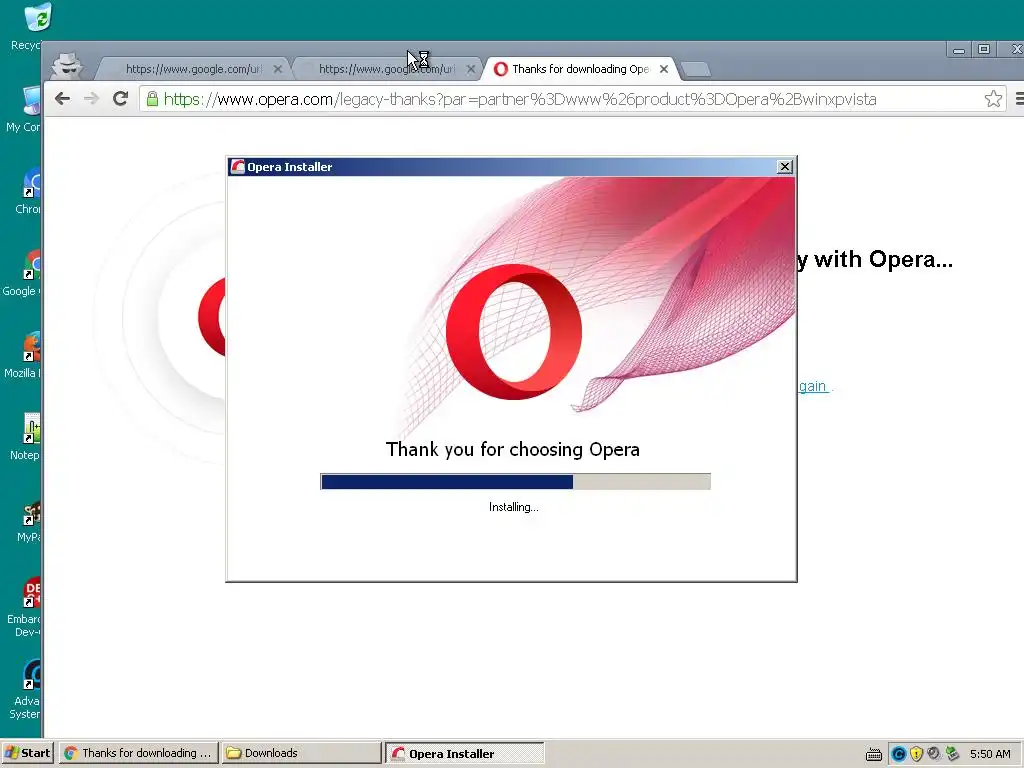Click the on-screen keyboard tray icon

pos(874,754)
